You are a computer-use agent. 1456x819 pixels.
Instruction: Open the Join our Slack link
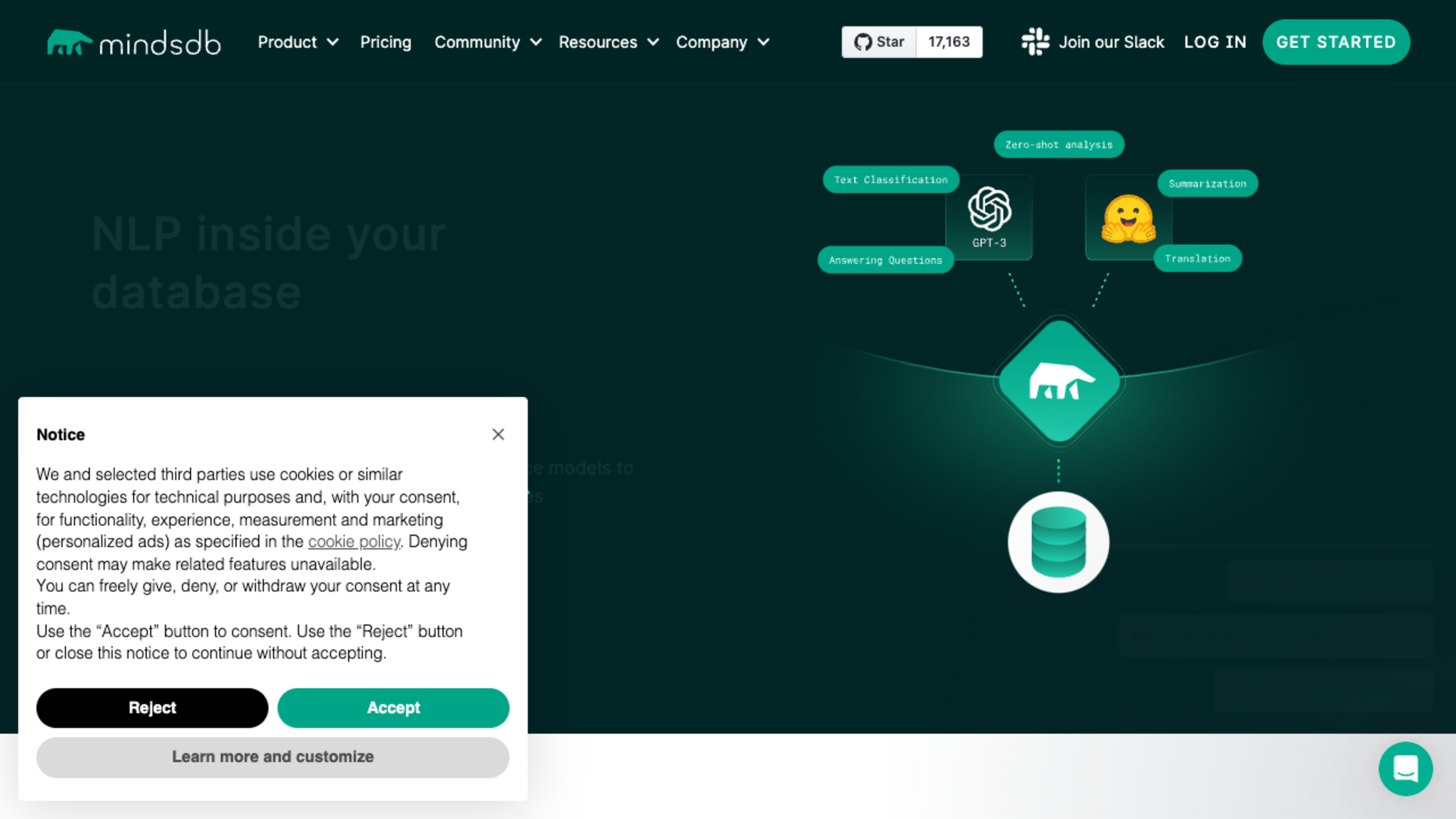(1111, 42)
